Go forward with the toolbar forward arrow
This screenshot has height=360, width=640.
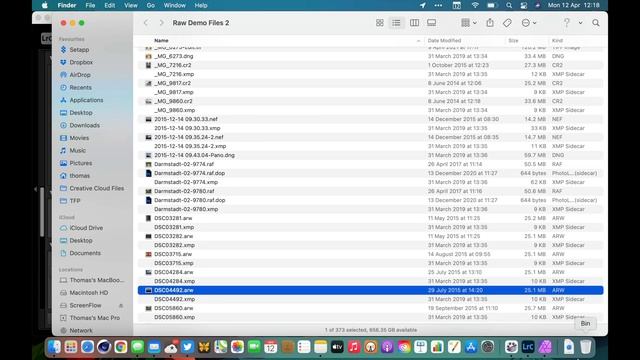click(162, 23)
